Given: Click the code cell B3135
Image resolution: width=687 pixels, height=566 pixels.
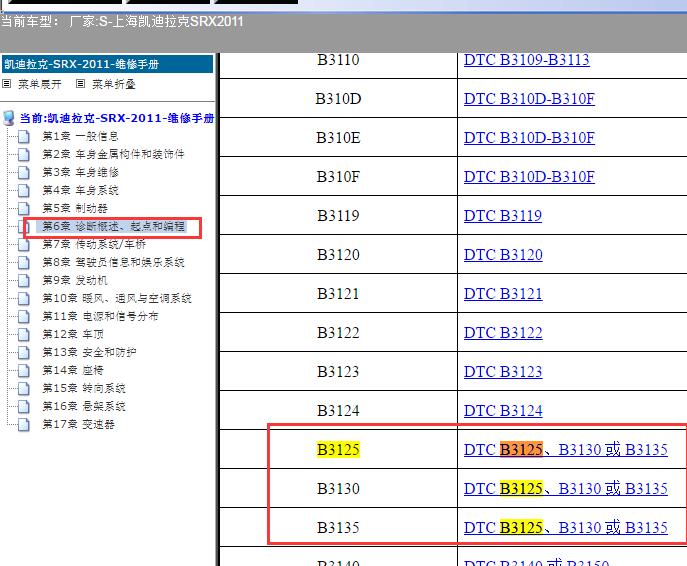Looking at the screenshot, I should point(338,527).
